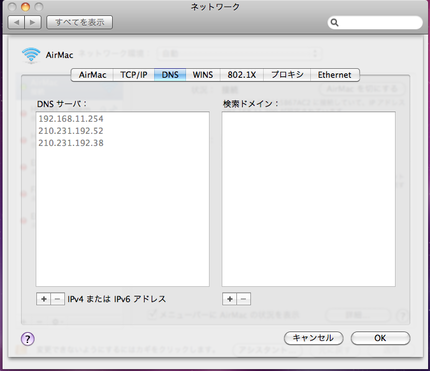The width and height of the screenshot is (430, 371).
Task: Add a search domain with plus button
Action: click(230, 299)
